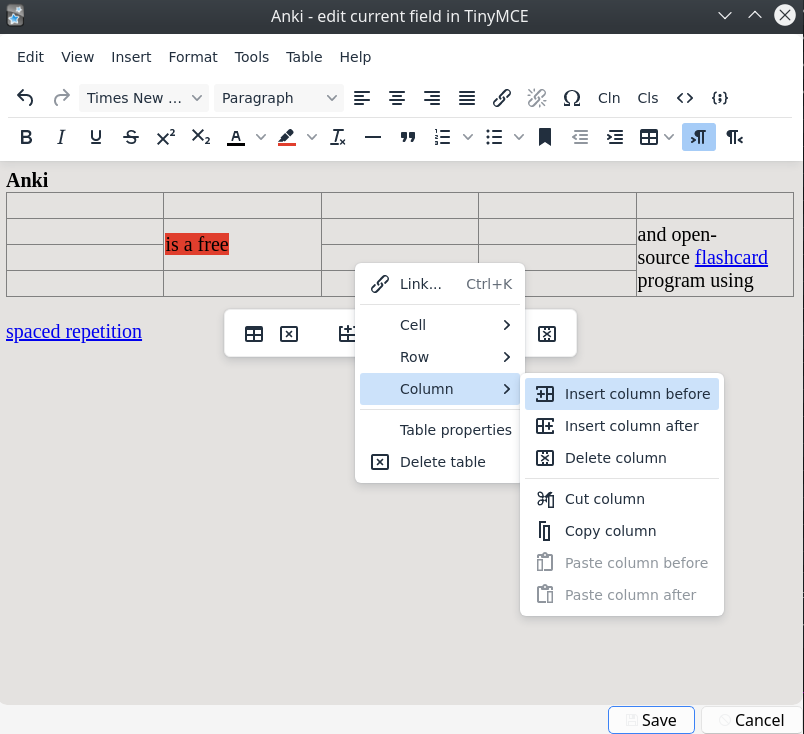Toggle blockquote formatting
The width and height of the screenshot is (804, 734).
click(x=408, y=137)
